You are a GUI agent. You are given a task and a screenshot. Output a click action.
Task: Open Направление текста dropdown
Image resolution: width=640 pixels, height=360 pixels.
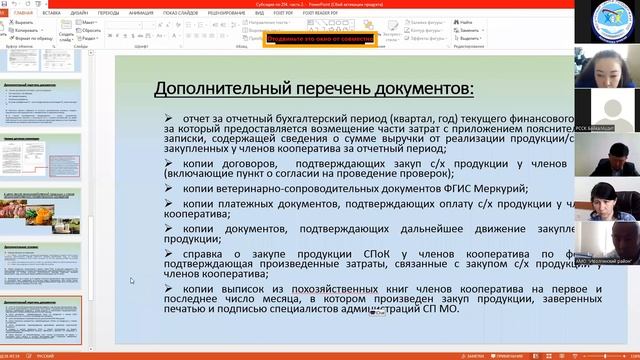point(267,22)
